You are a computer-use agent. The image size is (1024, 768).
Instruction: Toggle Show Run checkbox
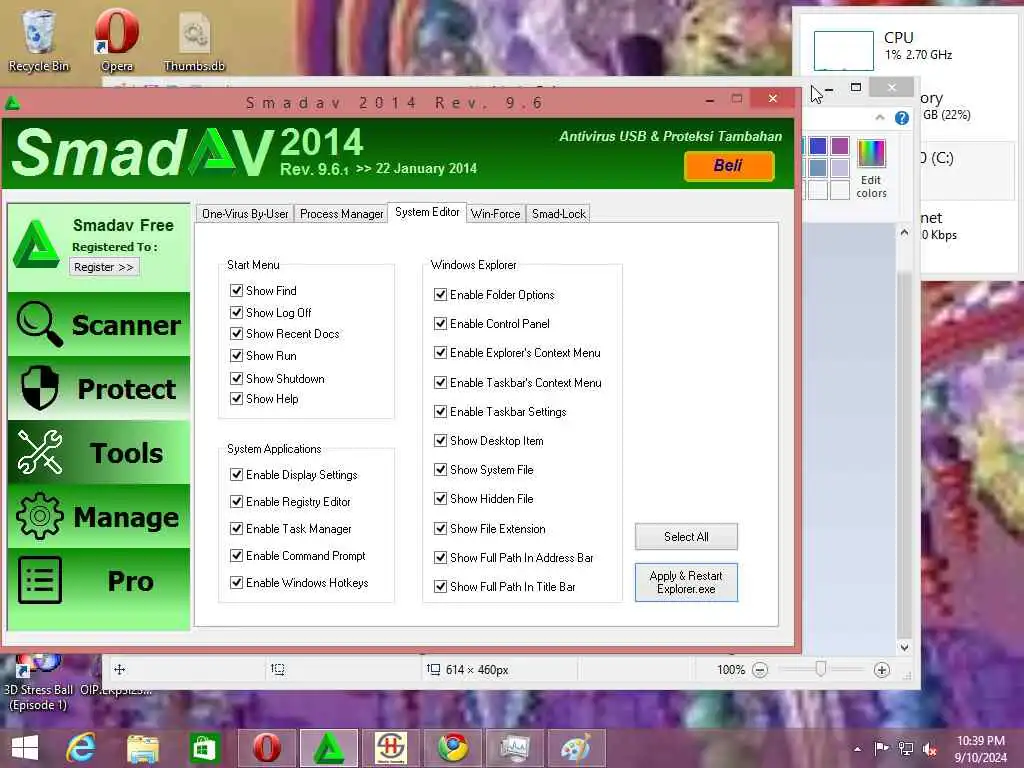tap(236, 355)
